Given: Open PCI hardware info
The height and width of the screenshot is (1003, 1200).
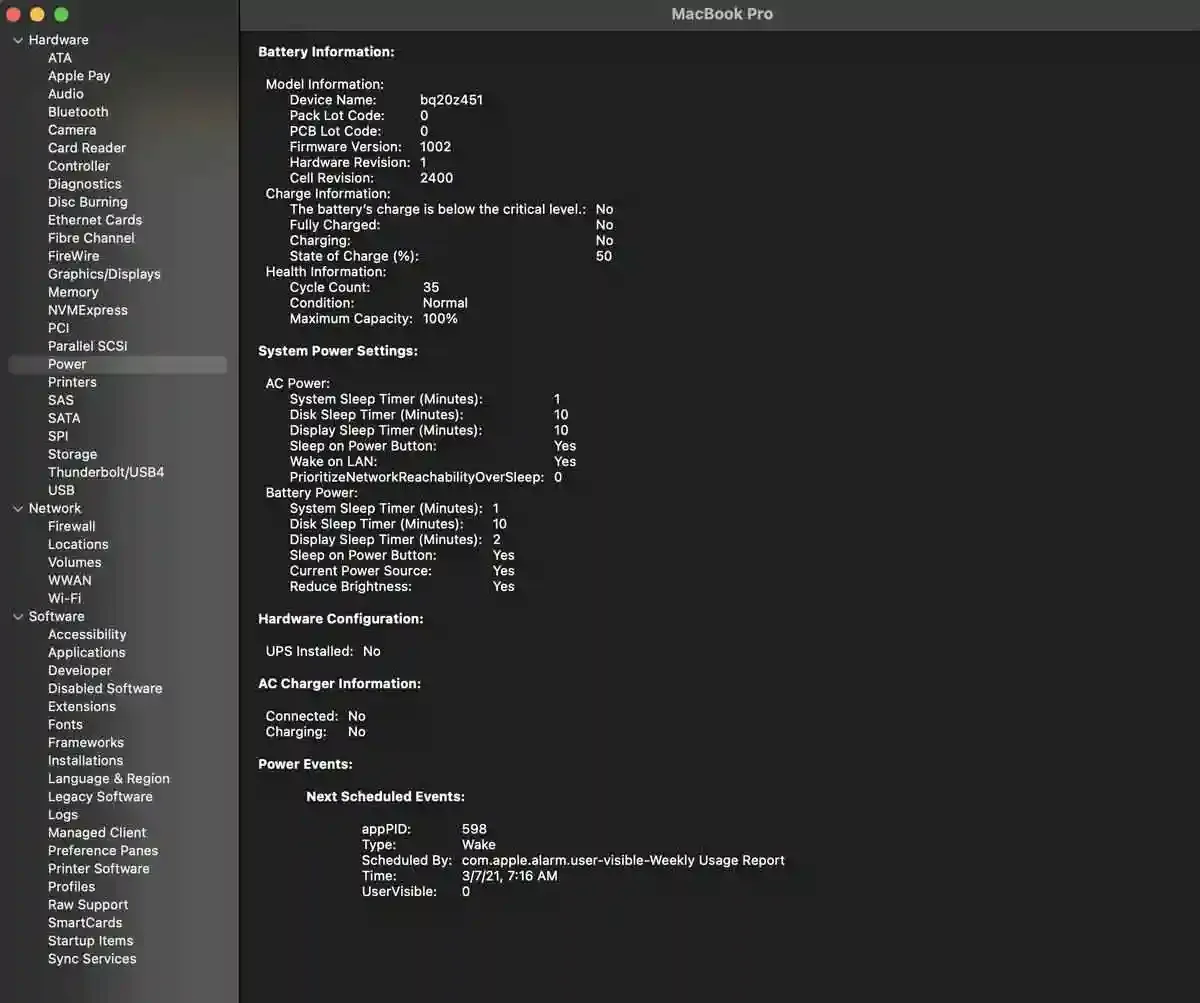Looking at the screenshot, I should [59, 328].
